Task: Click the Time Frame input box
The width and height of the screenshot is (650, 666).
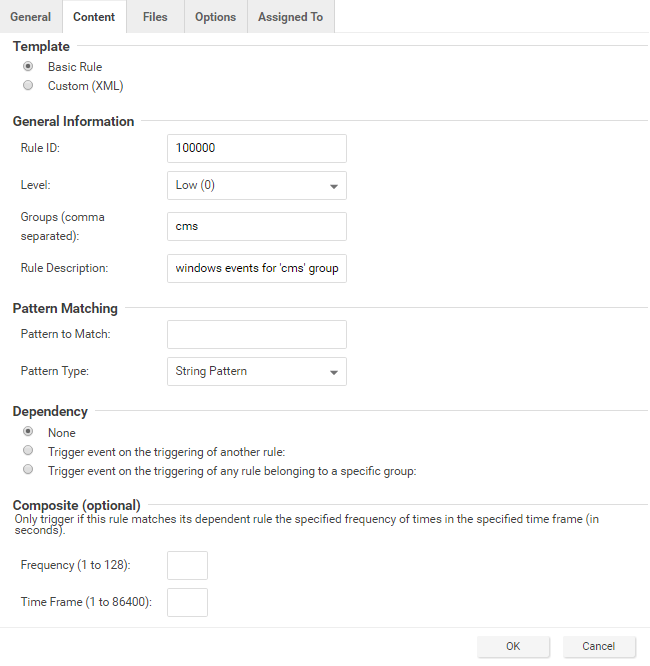Action: coord(187,602)
